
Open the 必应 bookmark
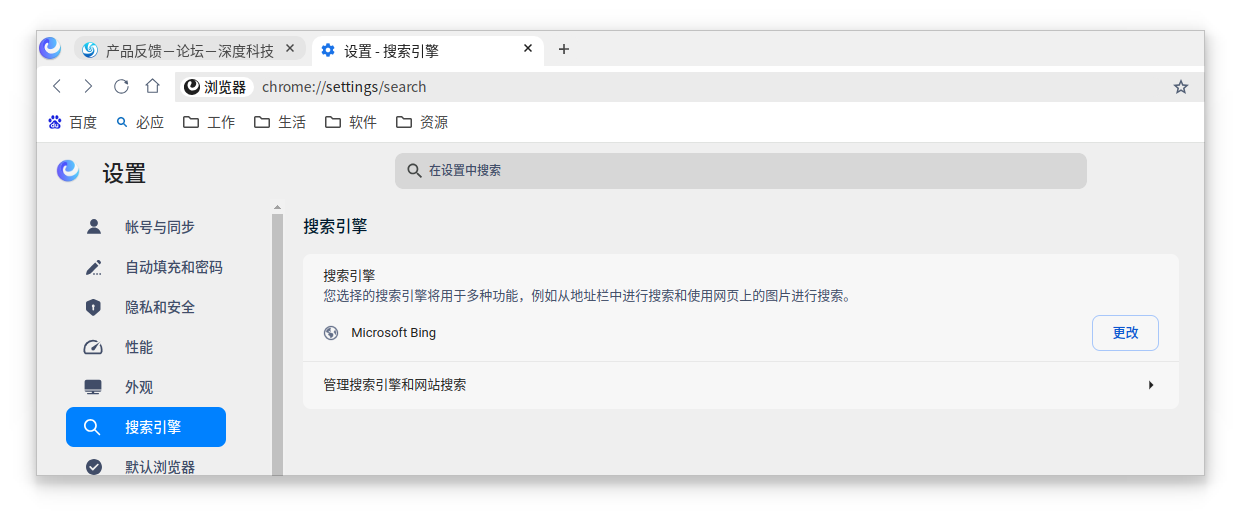click(140, 122)
